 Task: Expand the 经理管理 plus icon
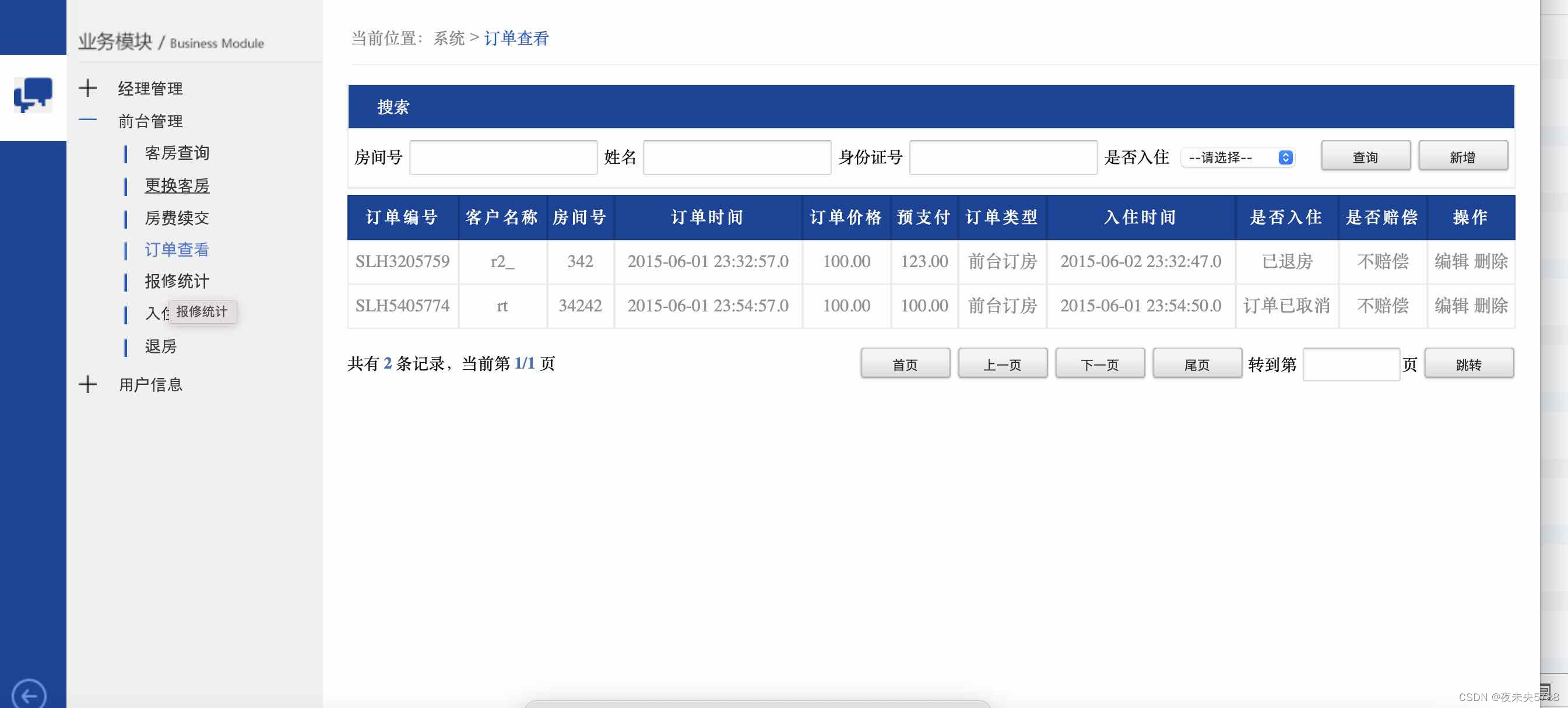pos(87,88)
